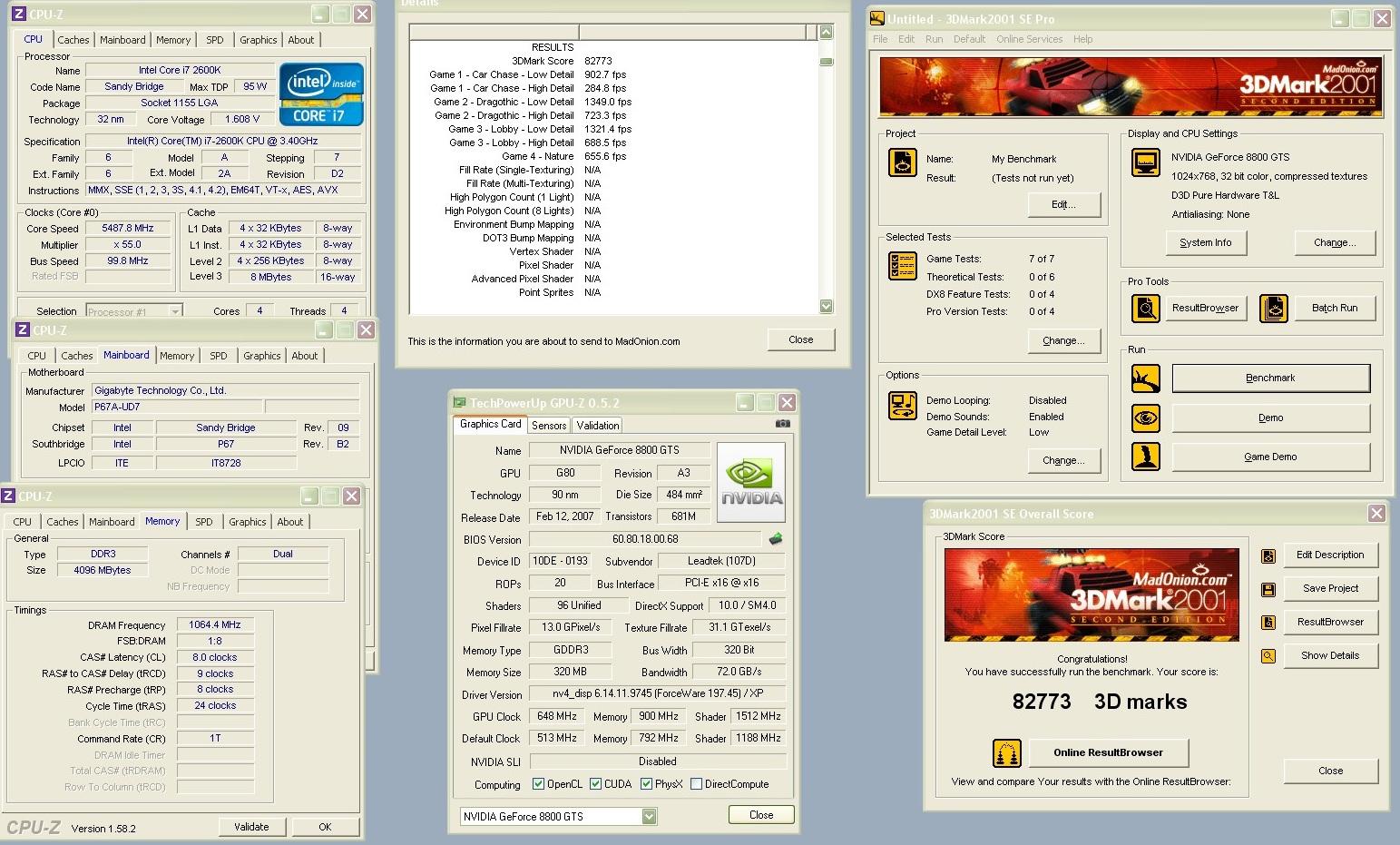
Task: Click the Online ResultBrowser button
Action: point(1108,752)
